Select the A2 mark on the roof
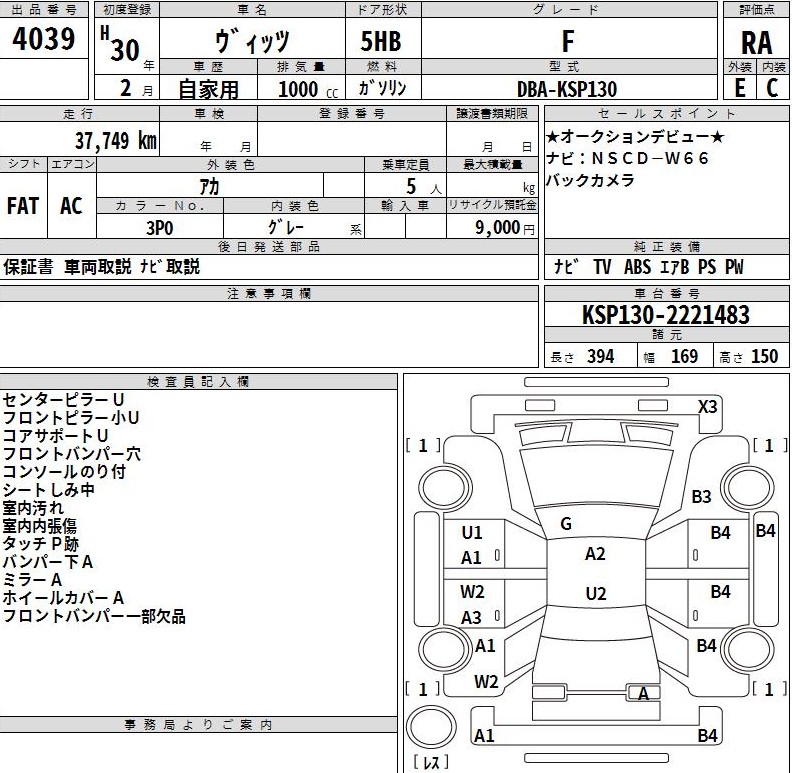The width and height of the screenshot is (792, 773). [x=595, y=554]
